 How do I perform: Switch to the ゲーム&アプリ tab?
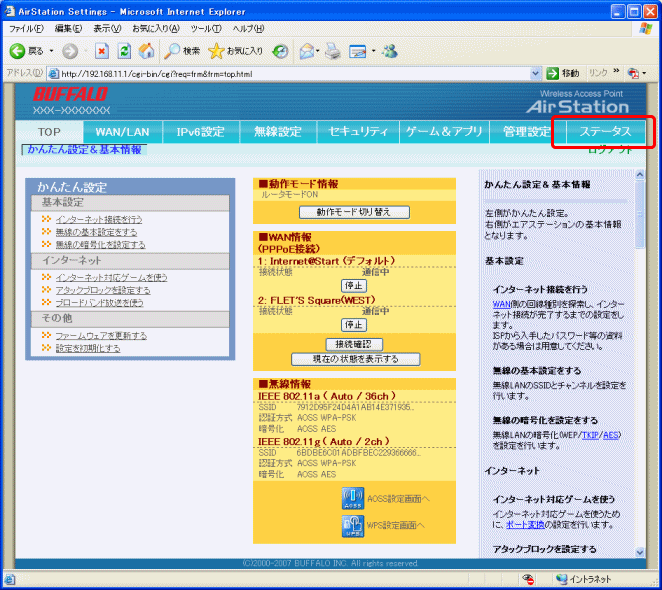[x=444, y=132]
